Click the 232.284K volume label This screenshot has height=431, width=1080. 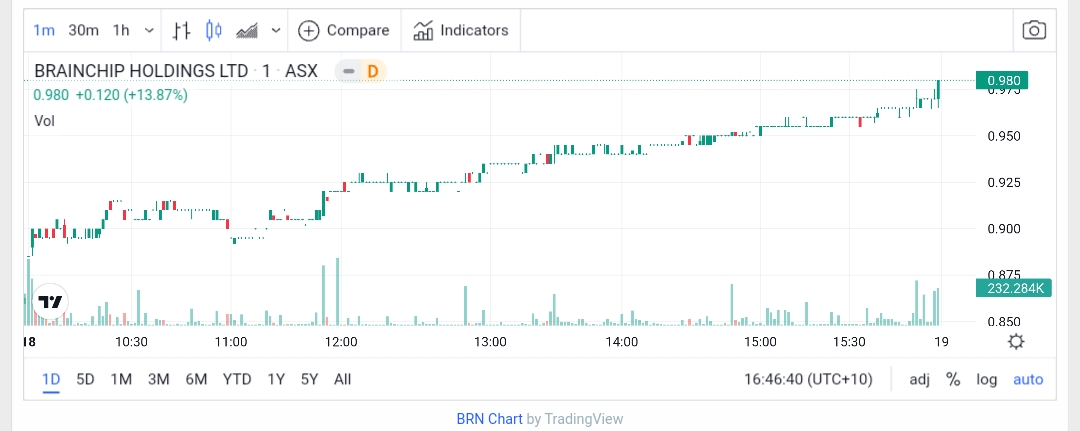tap(1015, 288)
